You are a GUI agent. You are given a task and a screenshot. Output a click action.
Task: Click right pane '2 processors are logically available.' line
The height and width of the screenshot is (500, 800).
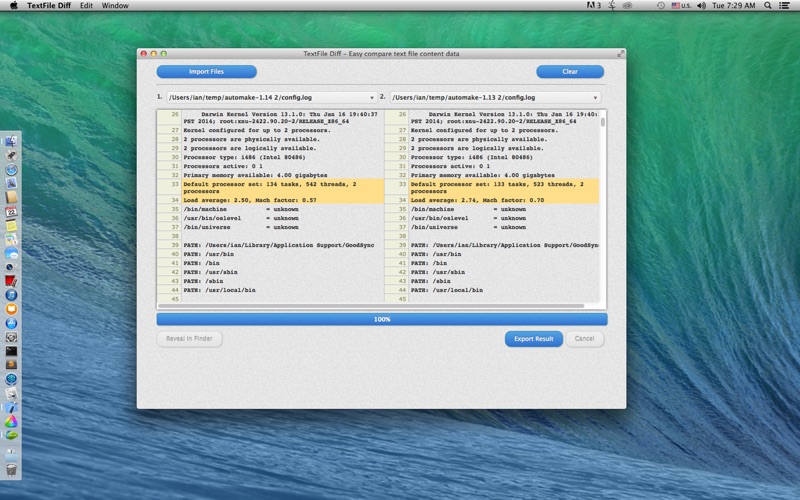477,148
